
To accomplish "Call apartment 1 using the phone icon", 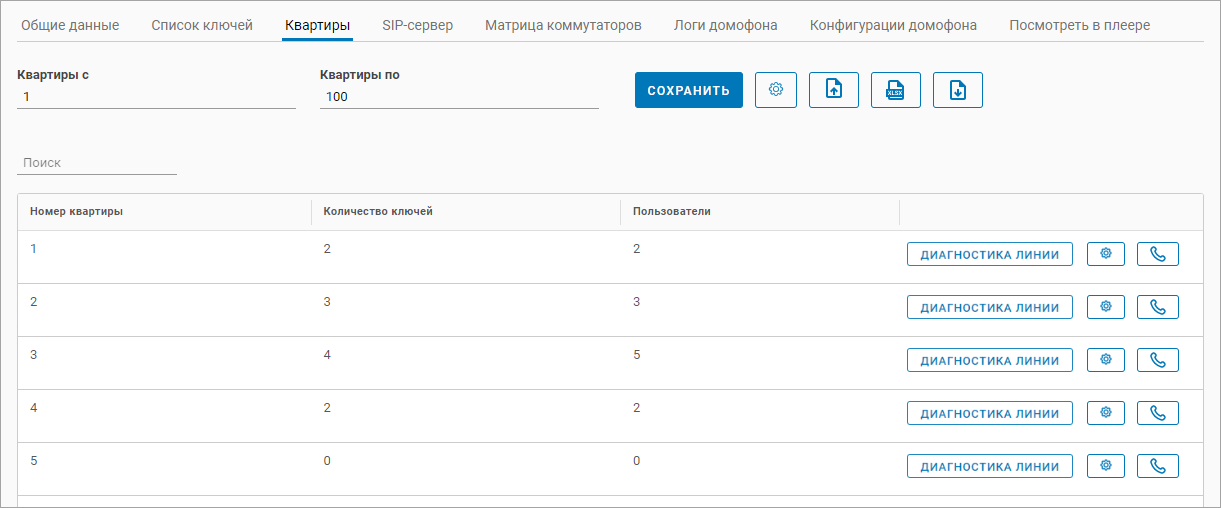I will (1158, 254).
